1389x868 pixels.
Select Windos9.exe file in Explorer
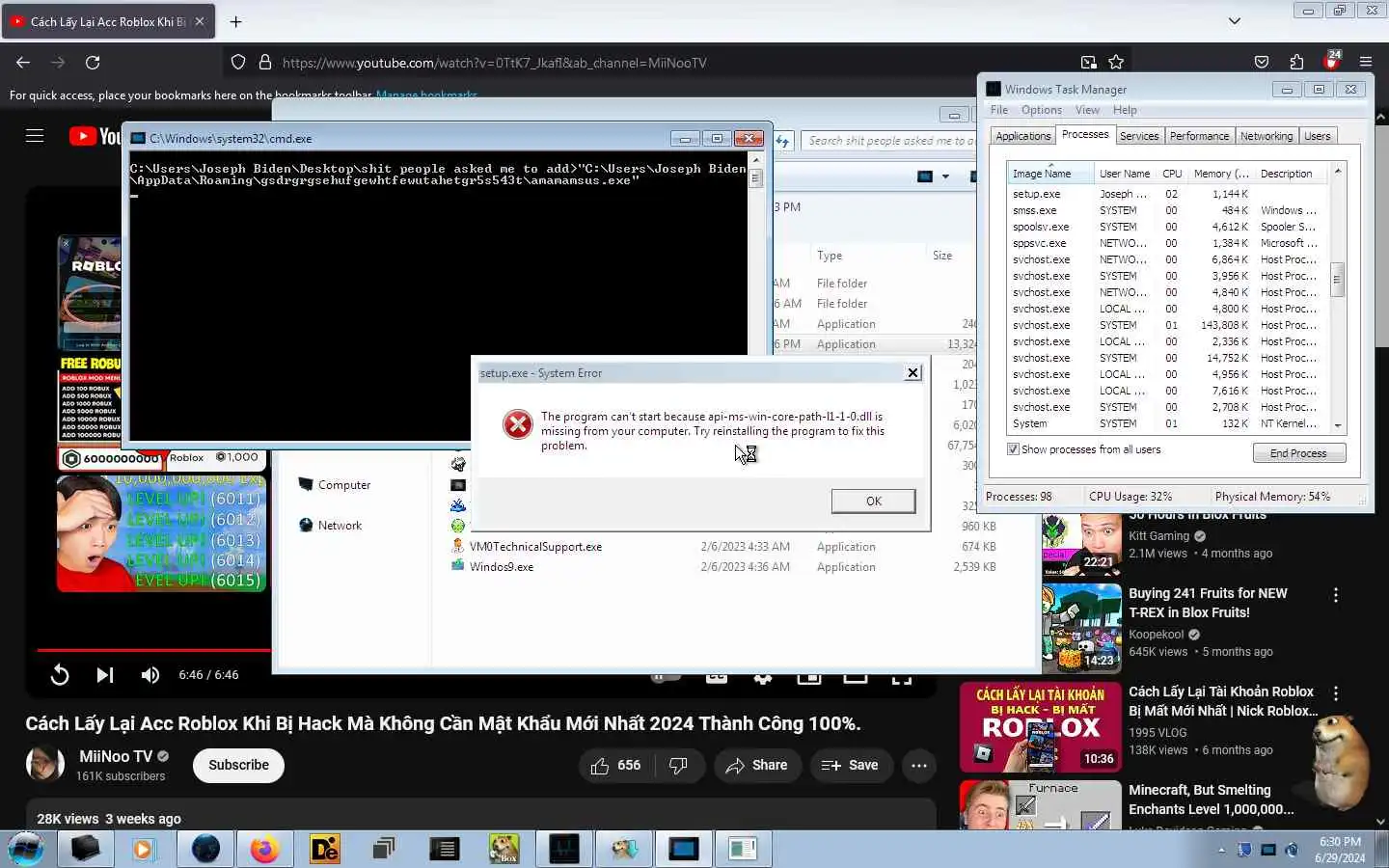pos(501,567)
